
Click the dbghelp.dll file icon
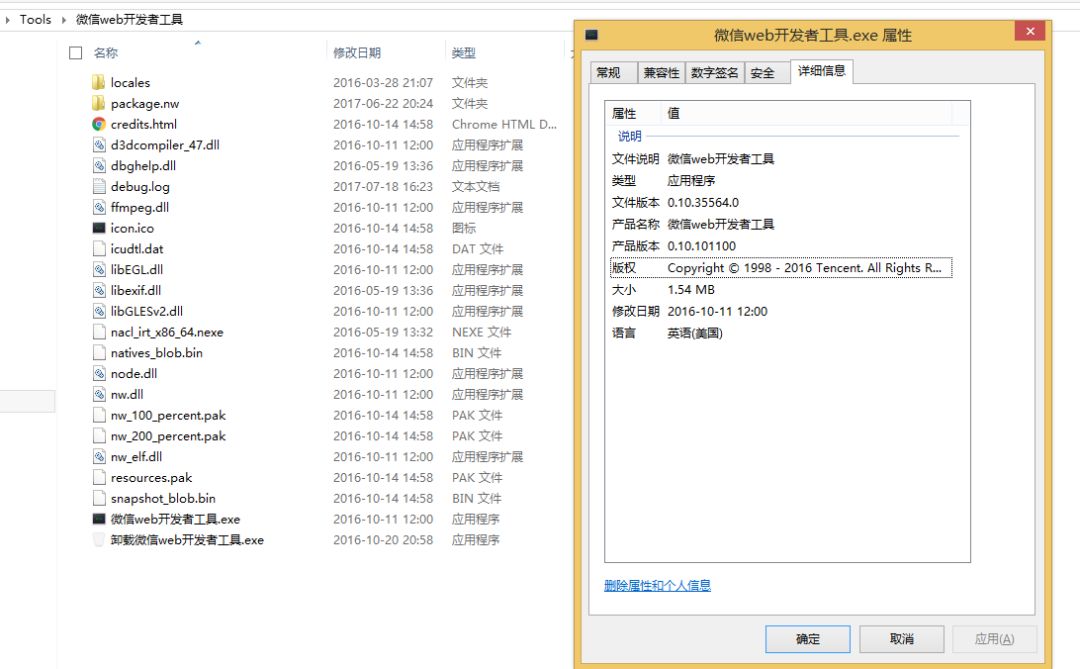click(x=98, y=165)
